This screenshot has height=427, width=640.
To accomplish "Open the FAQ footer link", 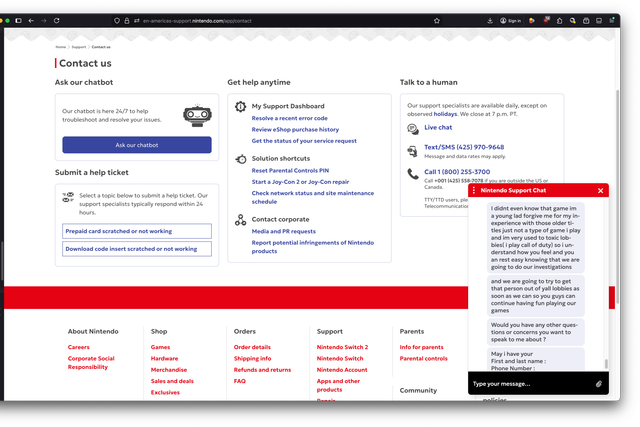I will point(240,381).
